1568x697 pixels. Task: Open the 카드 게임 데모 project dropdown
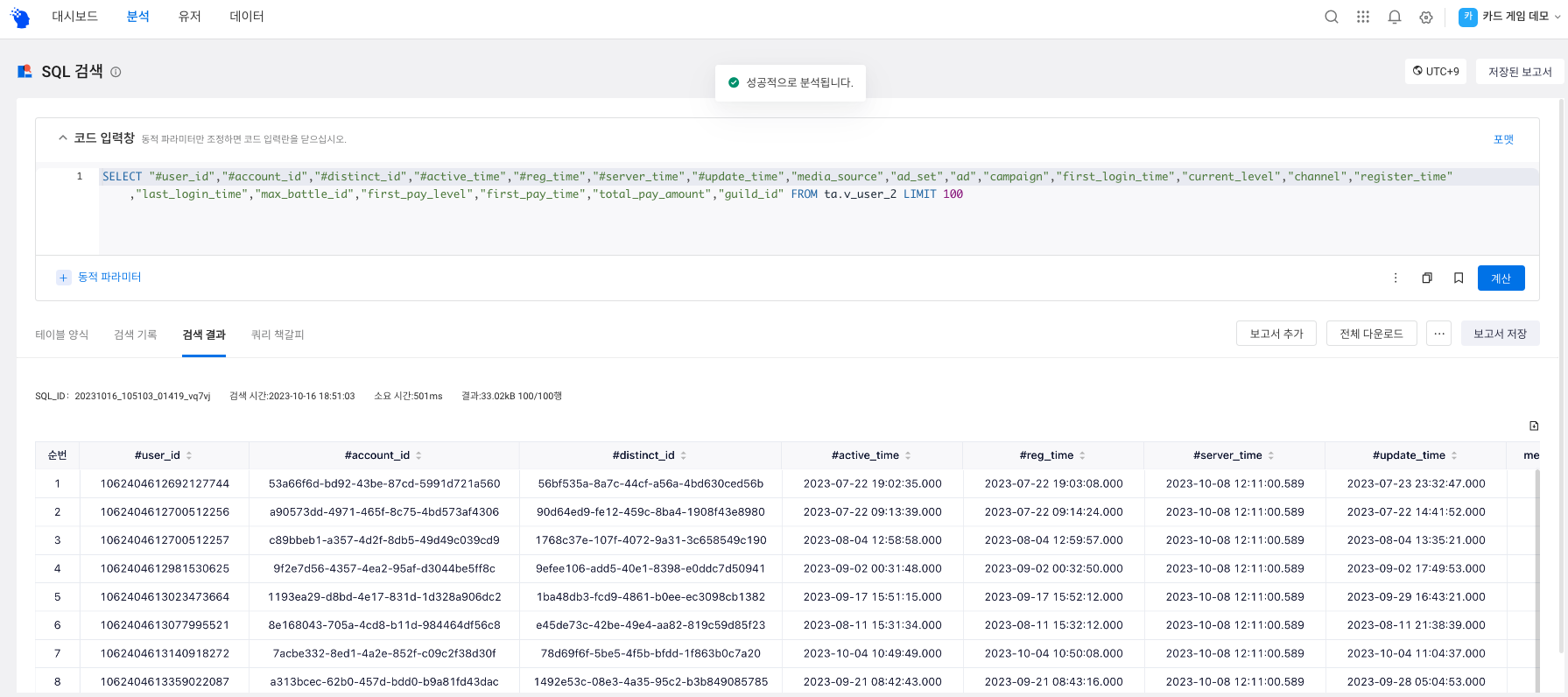tap(1510, 17)
